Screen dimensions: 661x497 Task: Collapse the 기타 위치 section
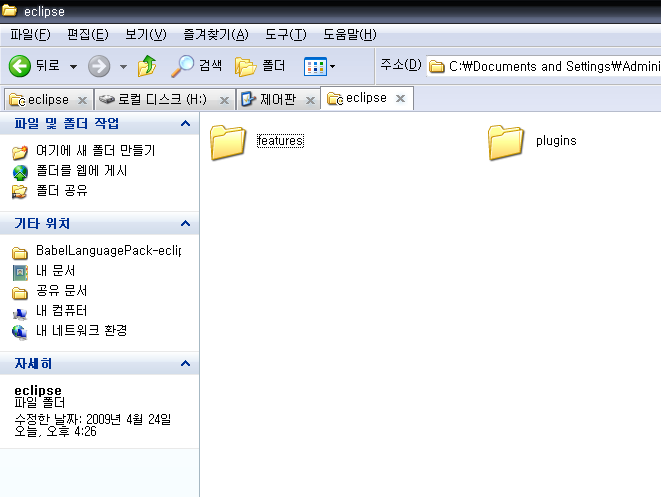pos(185,223)
